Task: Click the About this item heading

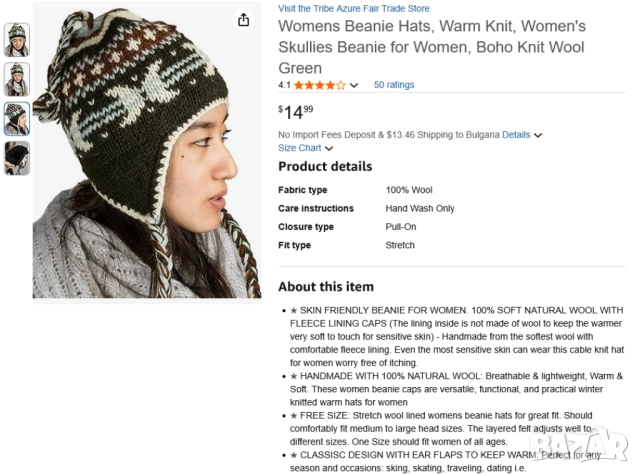Action: pos(326,287)
